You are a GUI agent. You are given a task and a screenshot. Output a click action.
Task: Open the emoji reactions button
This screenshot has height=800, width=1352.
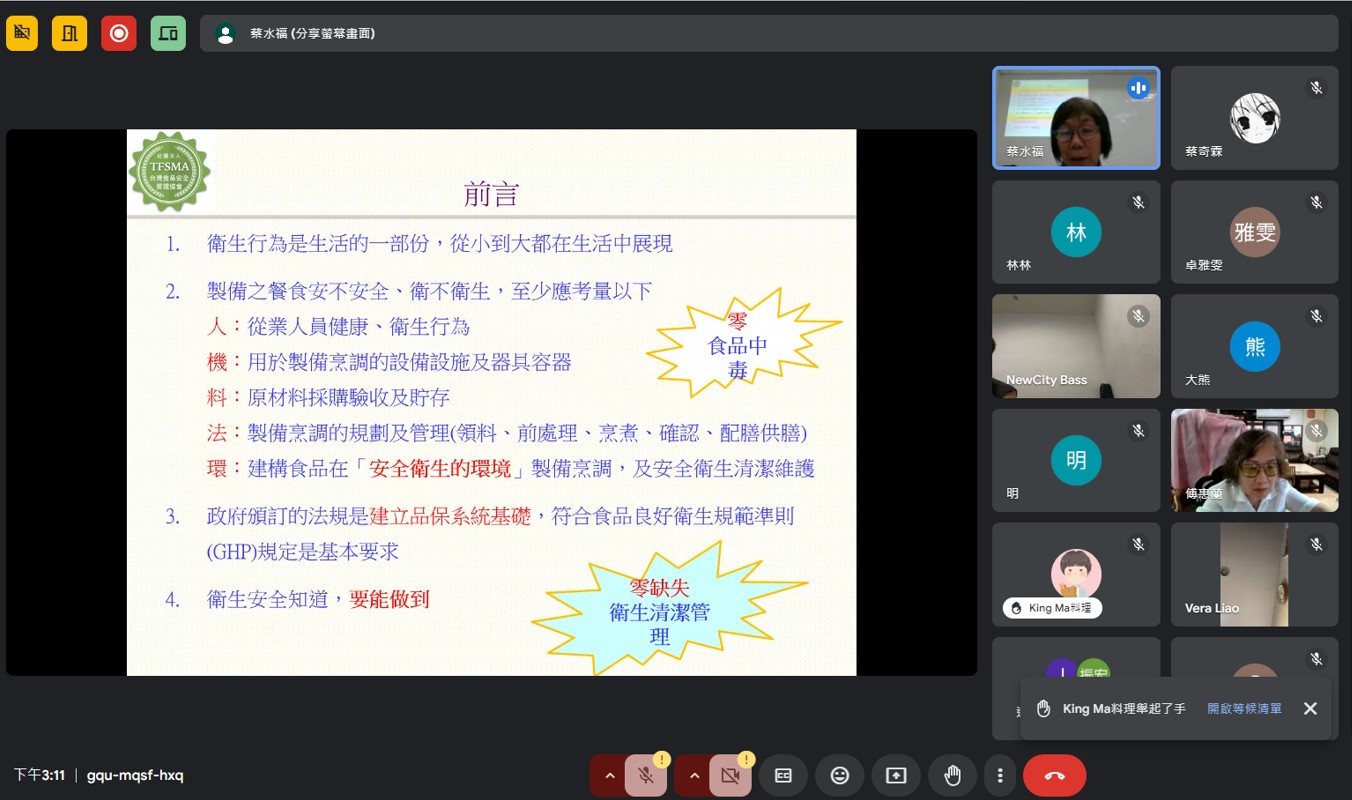click(x=840, y=775)
